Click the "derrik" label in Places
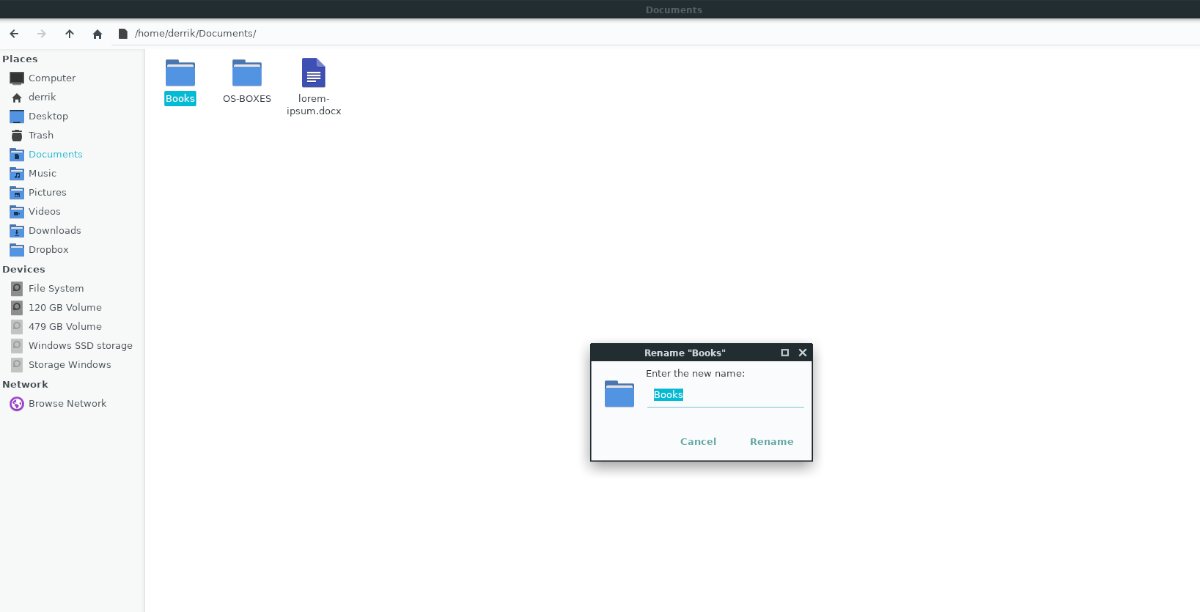This screenshot has width=1200, height=612. (42, 97)
